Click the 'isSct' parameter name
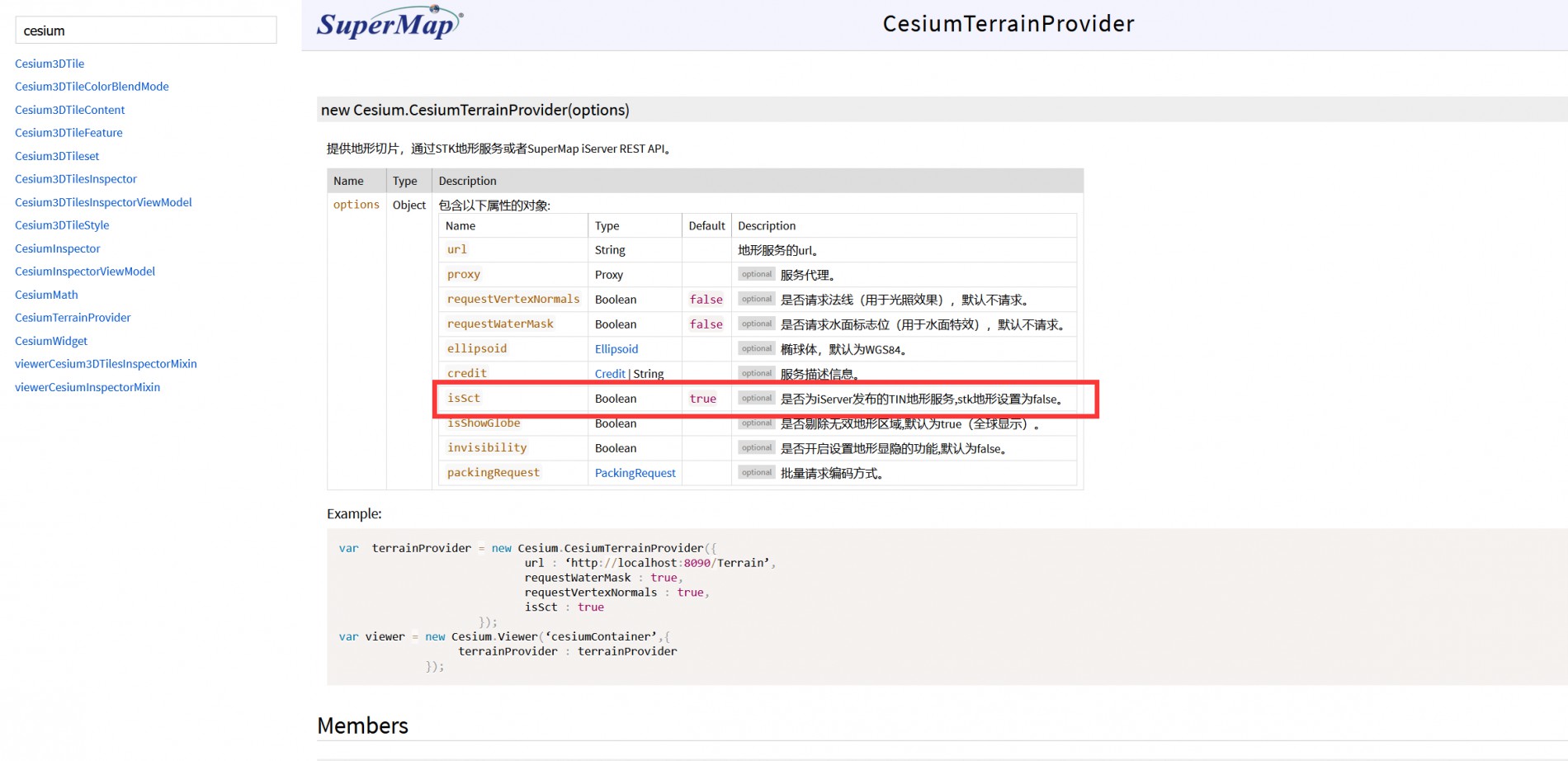This screenshot has width=1568, height=761. 464,398
